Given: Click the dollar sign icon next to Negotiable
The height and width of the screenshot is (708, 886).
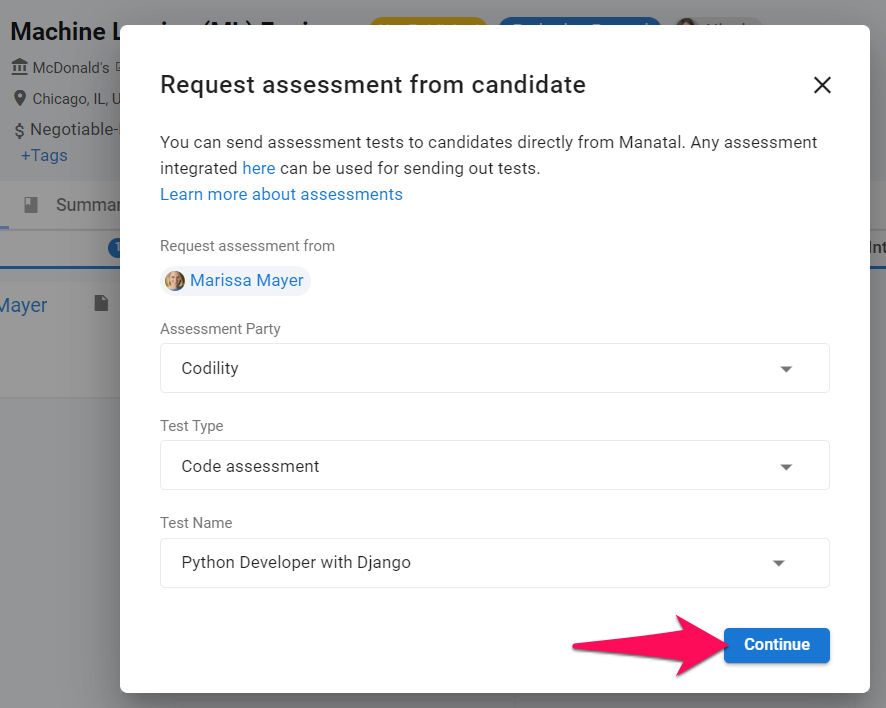Looking at the screenshot, I should pyautogui.click(x=19, y=129).
